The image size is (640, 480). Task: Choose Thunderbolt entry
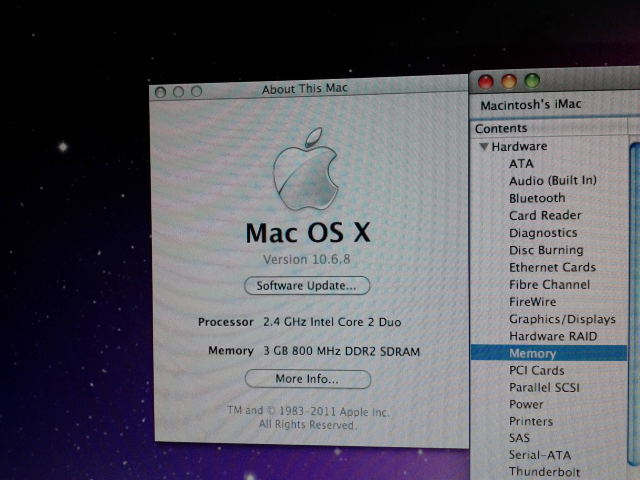point(544,472)
